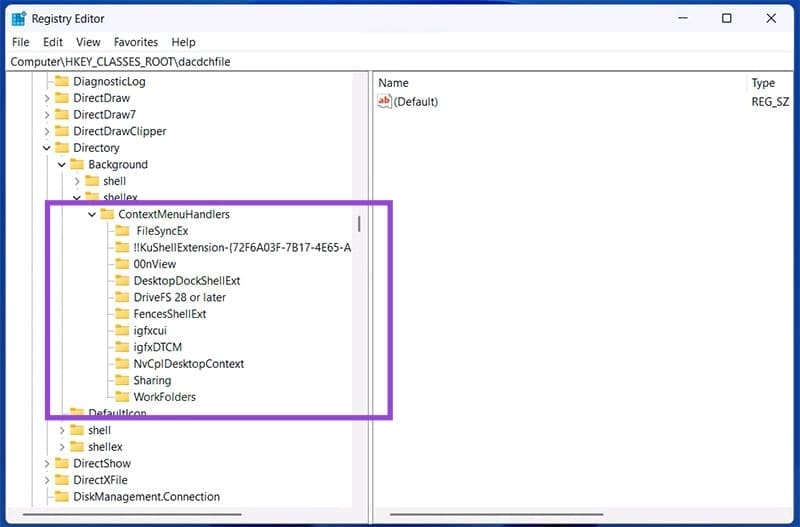The image size is (800, 527).
Task: Open the View menu
Action: tap(88, 42)
